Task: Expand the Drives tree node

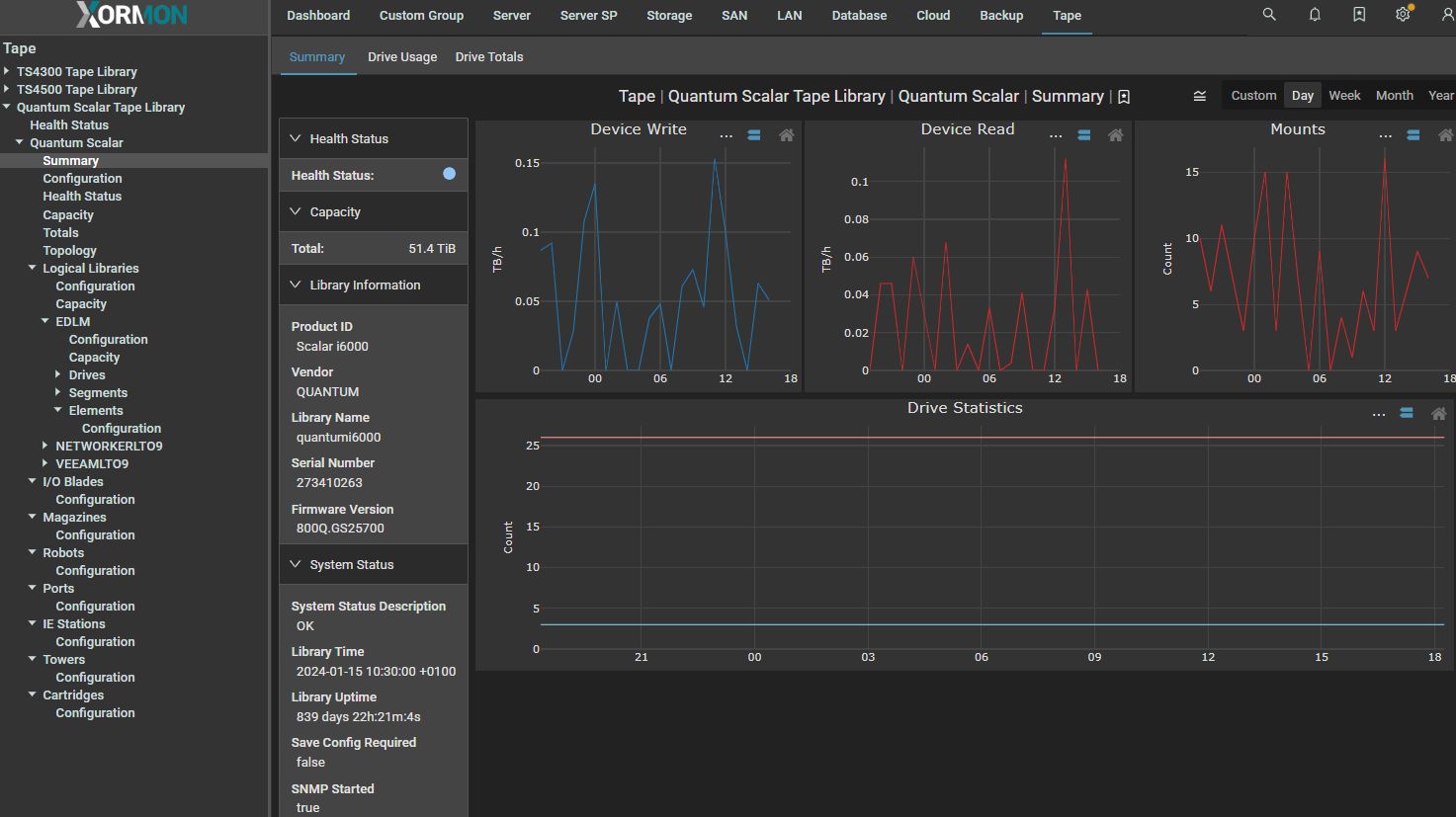Action: pyautogui.click(x=59, y=374)
